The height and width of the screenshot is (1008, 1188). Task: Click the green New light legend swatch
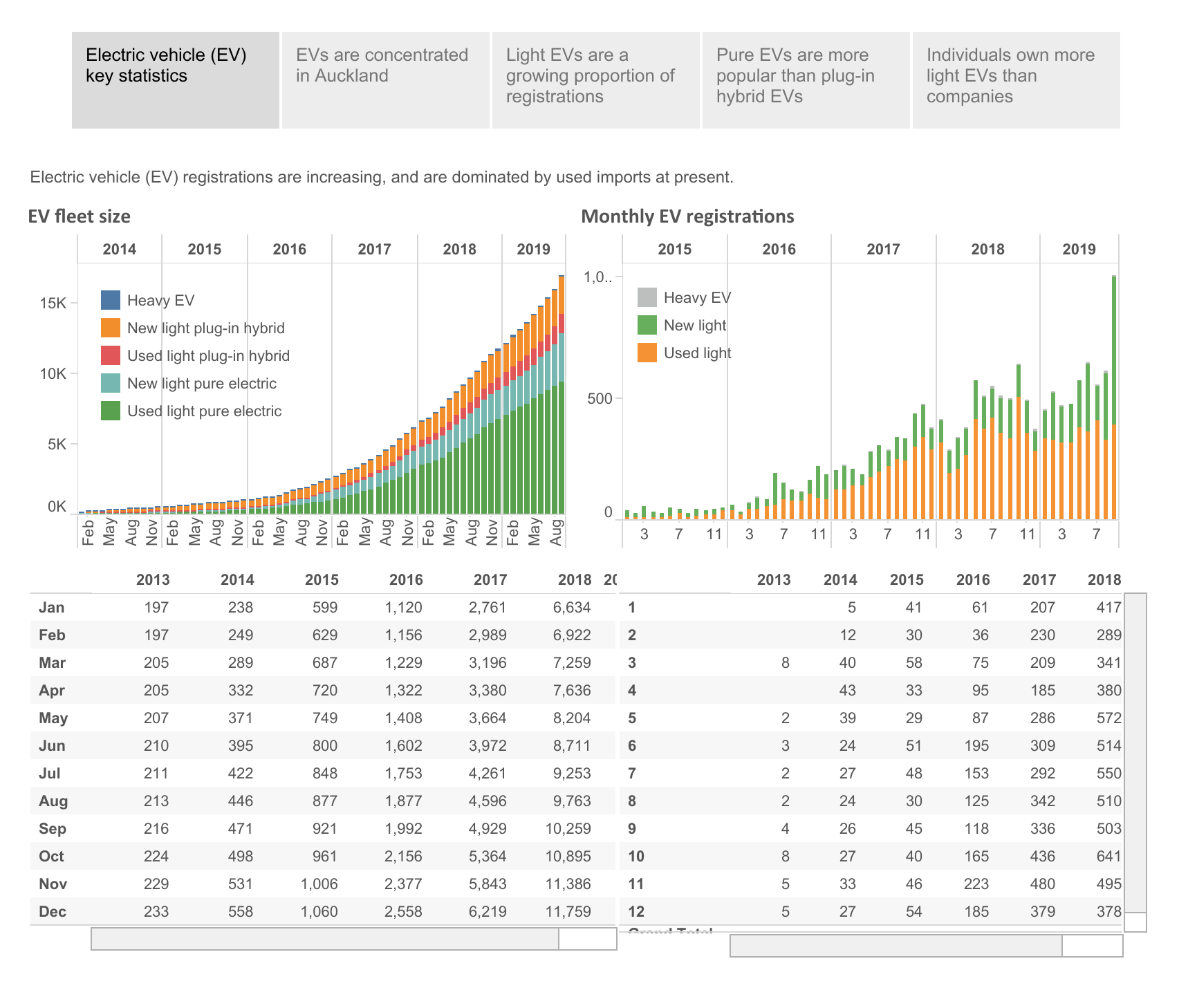(647, 325)
